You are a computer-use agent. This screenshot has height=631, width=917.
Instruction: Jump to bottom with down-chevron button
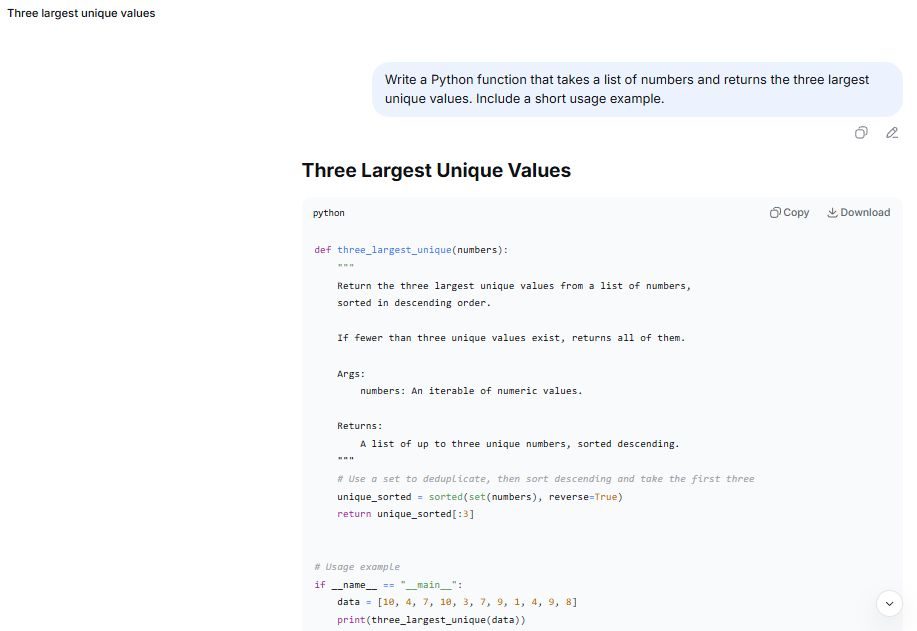[889, 604]
